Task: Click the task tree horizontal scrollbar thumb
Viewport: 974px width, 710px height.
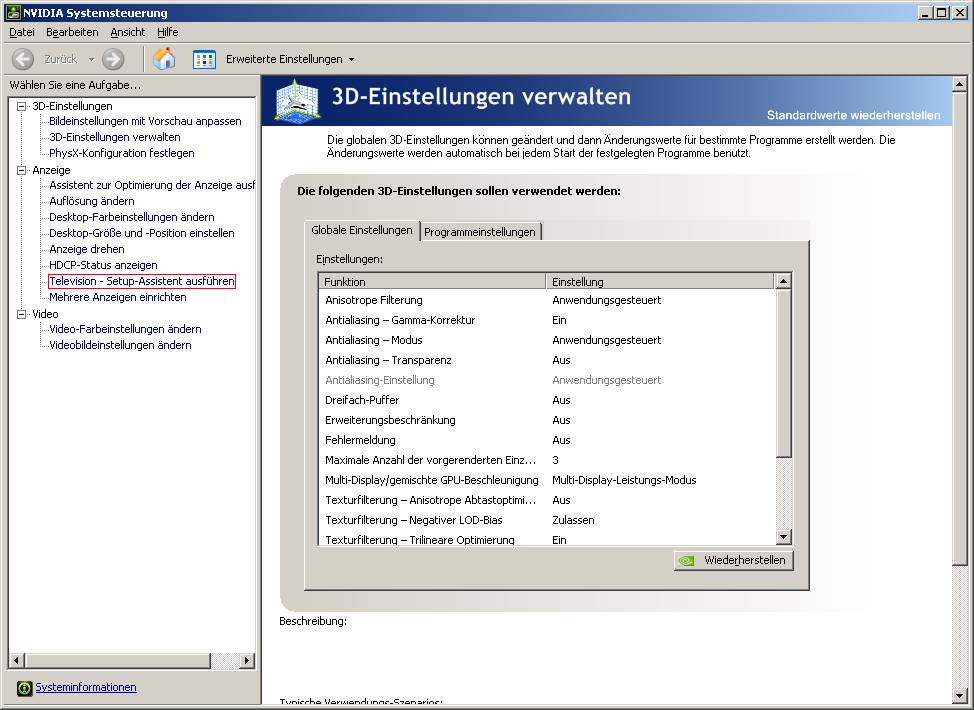Action: [x=117, y=660]
